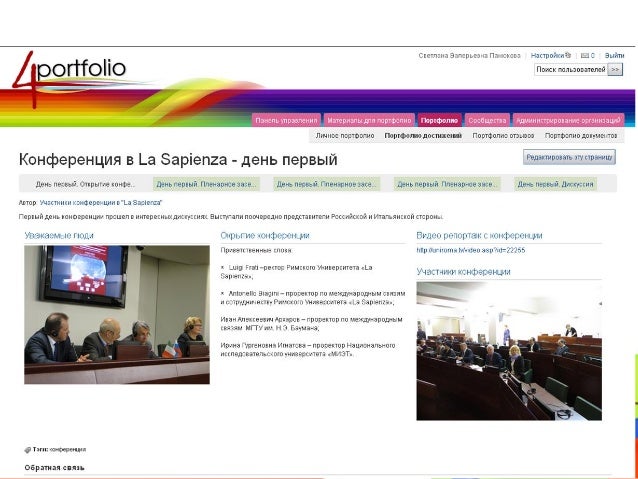Click the Иван Алексеевич Архаров text line
This screenshot has height=479, width=638.
[x=312, y=324]
